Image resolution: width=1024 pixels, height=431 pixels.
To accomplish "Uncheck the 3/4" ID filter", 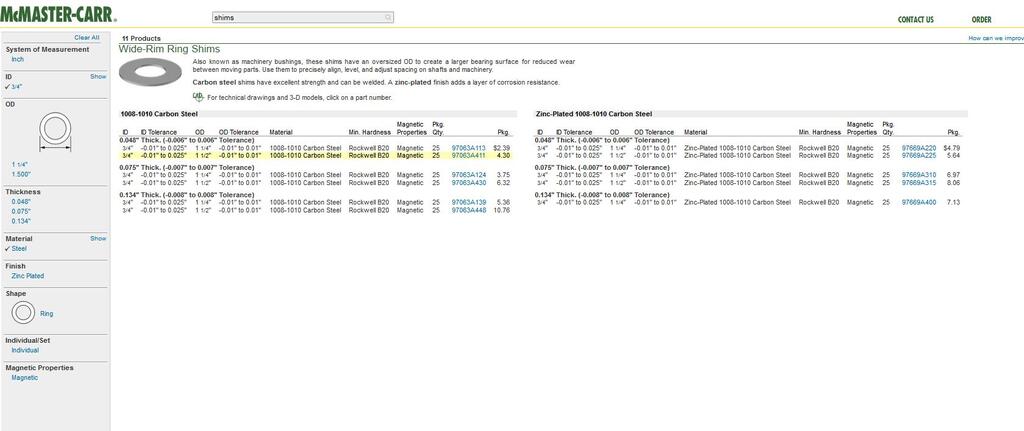I will coord(14,87).
